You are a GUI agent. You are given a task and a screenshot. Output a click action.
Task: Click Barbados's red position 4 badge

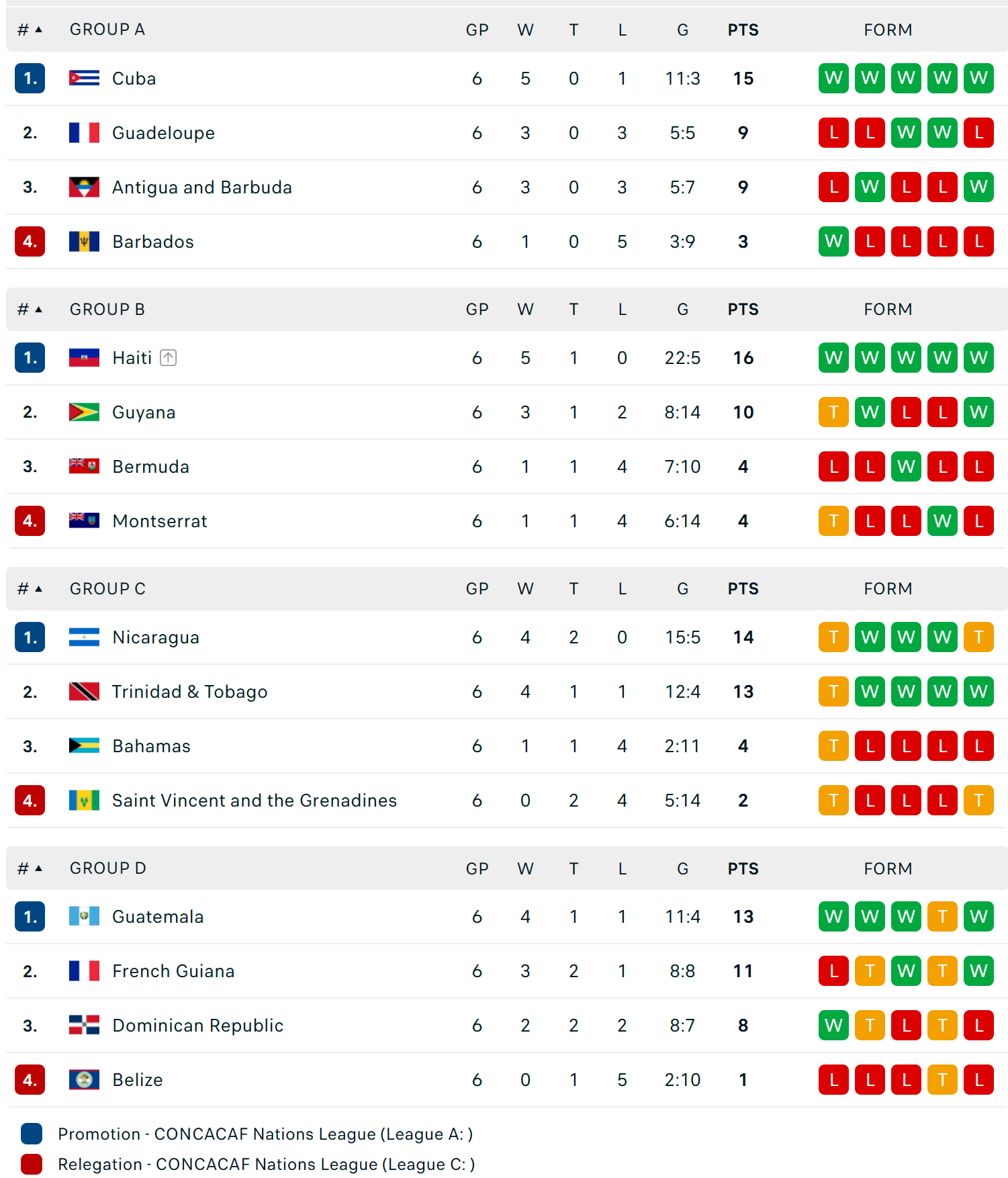[30, 242]
